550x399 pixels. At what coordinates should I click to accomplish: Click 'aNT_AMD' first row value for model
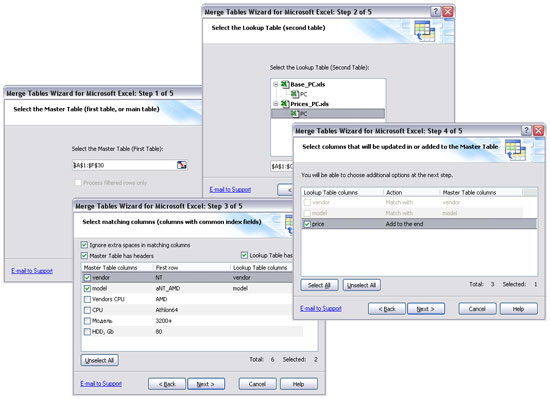(168, 289)
